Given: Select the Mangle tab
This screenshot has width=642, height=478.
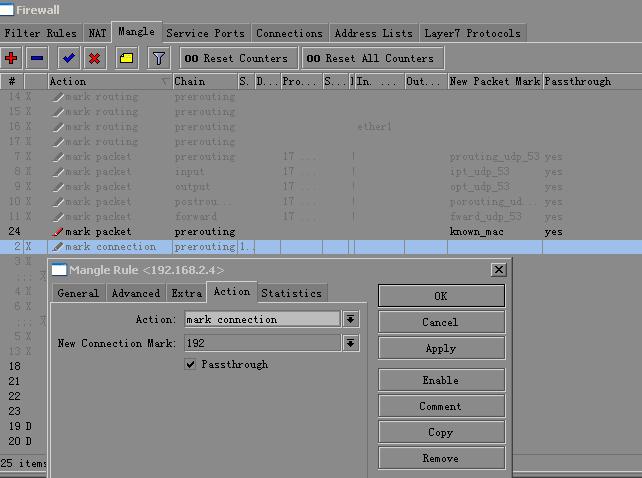Looking at the screenshot, I should coord(136,32).
